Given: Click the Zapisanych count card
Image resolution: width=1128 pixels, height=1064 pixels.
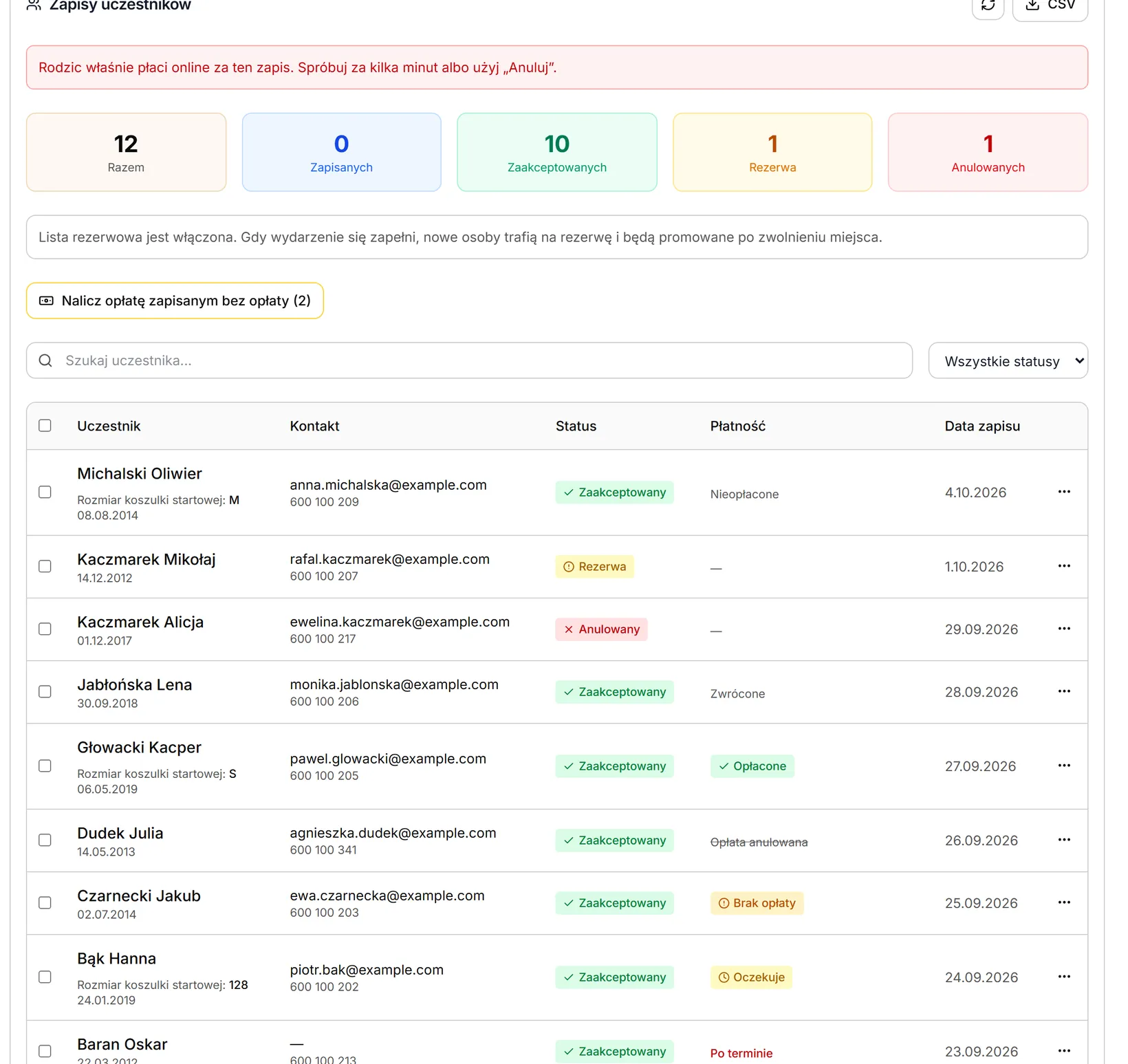Looking at the screenshot, I should click(x=341, y=152).
